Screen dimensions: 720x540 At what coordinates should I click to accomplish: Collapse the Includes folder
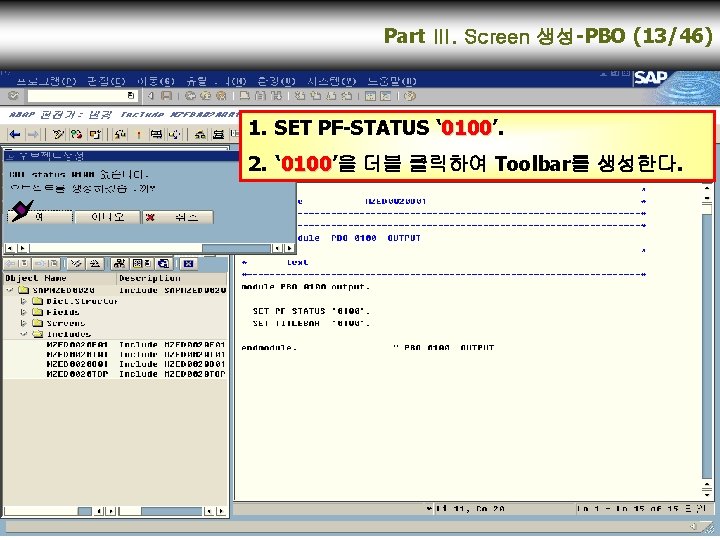click(23, 334)
